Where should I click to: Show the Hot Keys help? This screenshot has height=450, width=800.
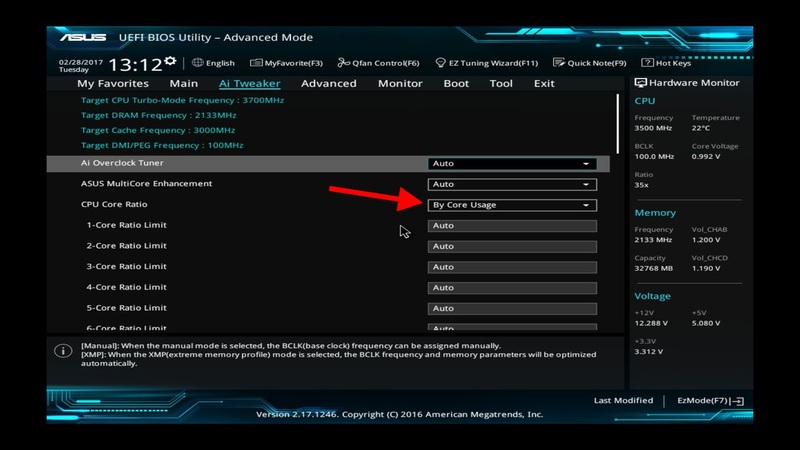point(666,63)
